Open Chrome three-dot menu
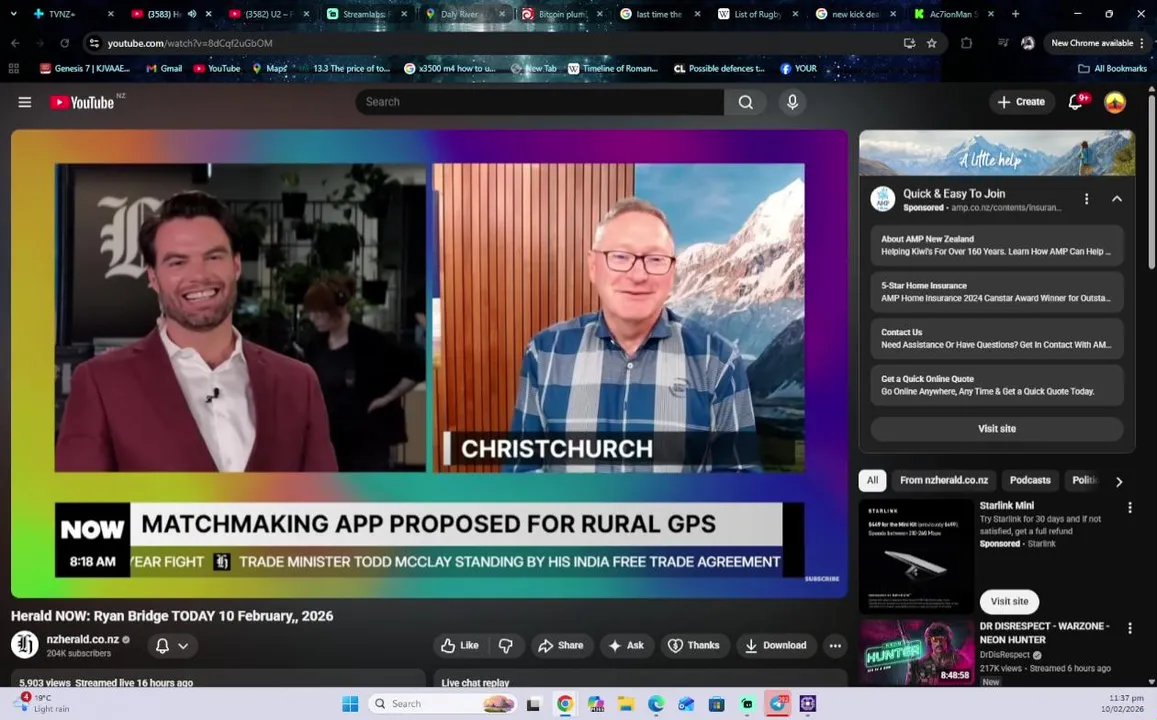 [x=1142, y=43]
